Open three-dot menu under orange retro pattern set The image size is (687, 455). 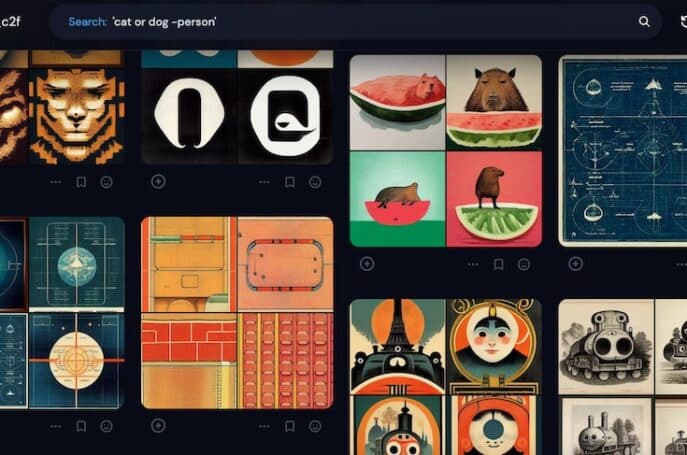[x=264, y=426]
